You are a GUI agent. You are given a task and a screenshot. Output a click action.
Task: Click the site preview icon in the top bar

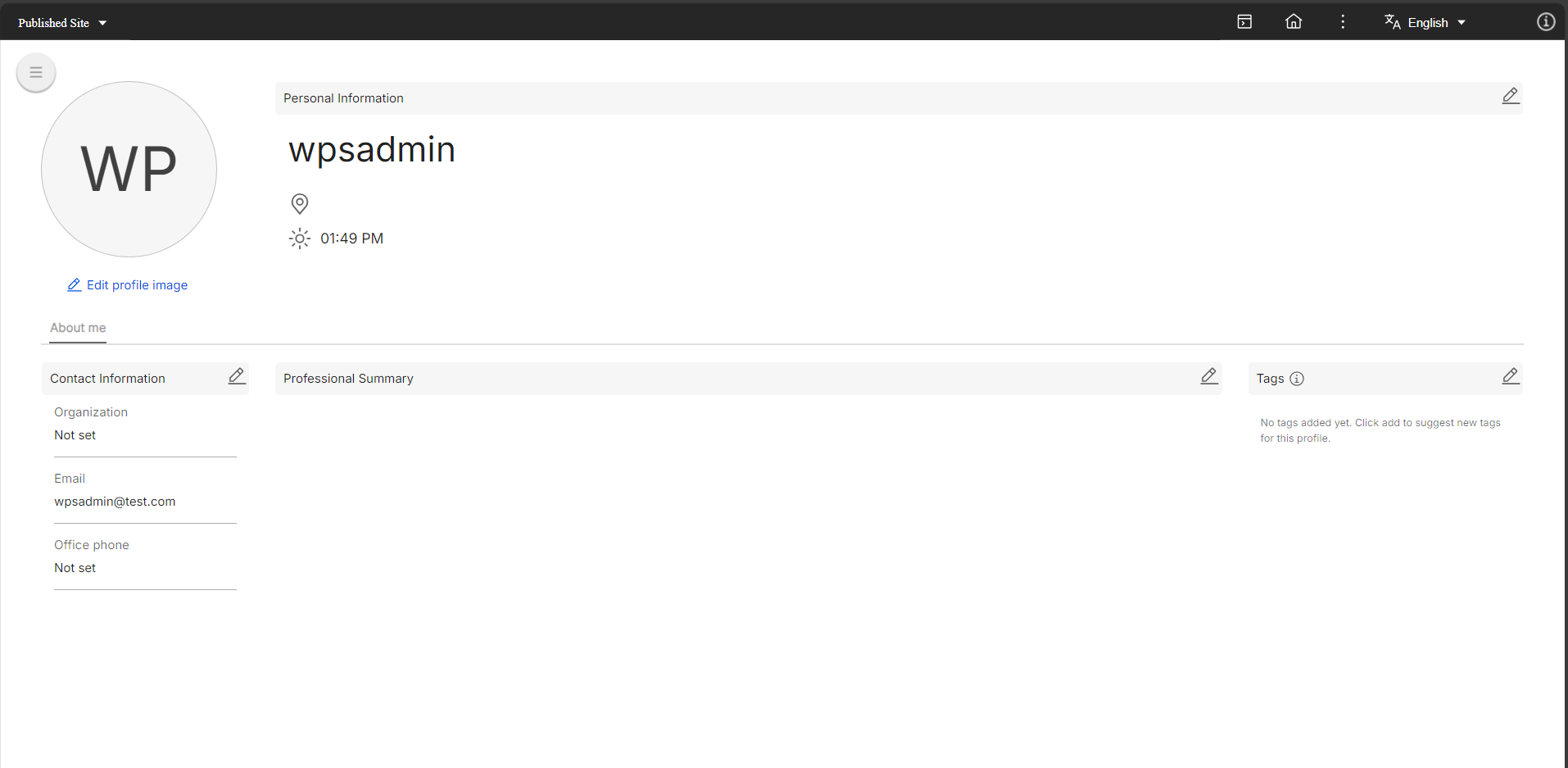pyautogui.click(x=1244, y=21)
